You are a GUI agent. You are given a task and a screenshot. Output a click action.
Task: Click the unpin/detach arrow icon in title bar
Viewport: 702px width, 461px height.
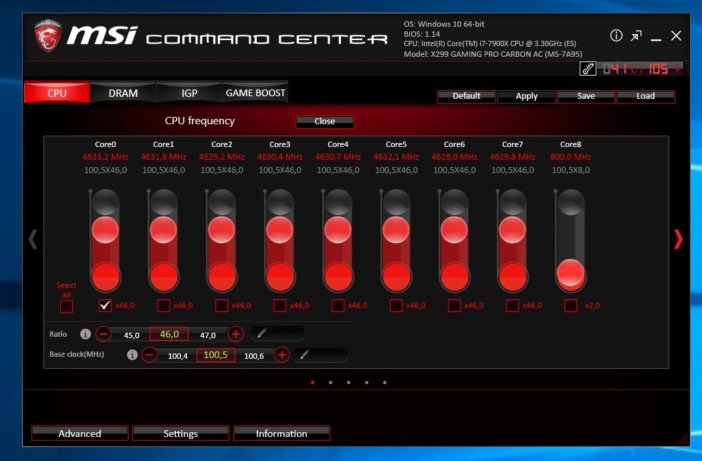click(636, 36)
